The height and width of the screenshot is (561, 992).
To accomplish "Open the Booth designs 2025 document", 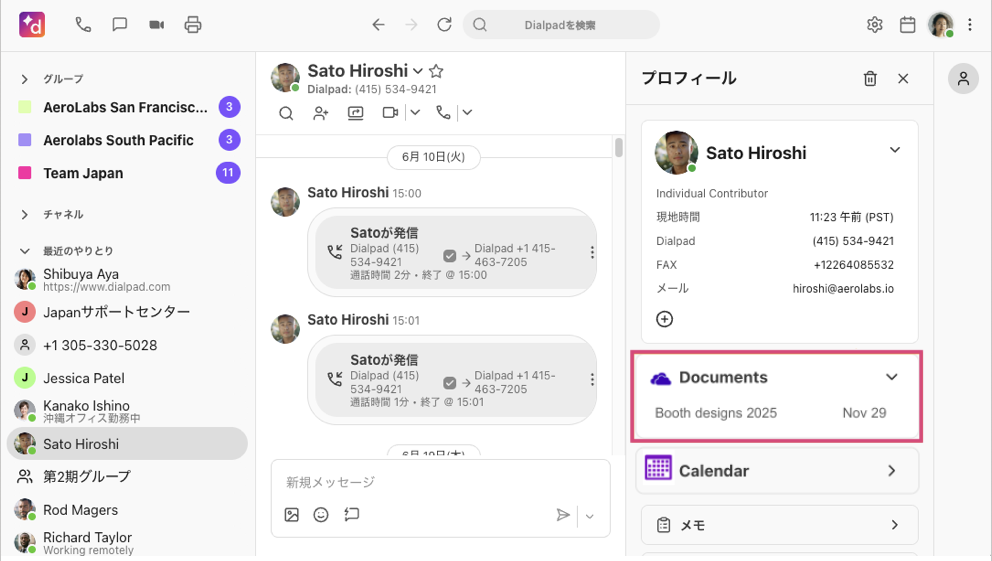I will coord(716,413).
